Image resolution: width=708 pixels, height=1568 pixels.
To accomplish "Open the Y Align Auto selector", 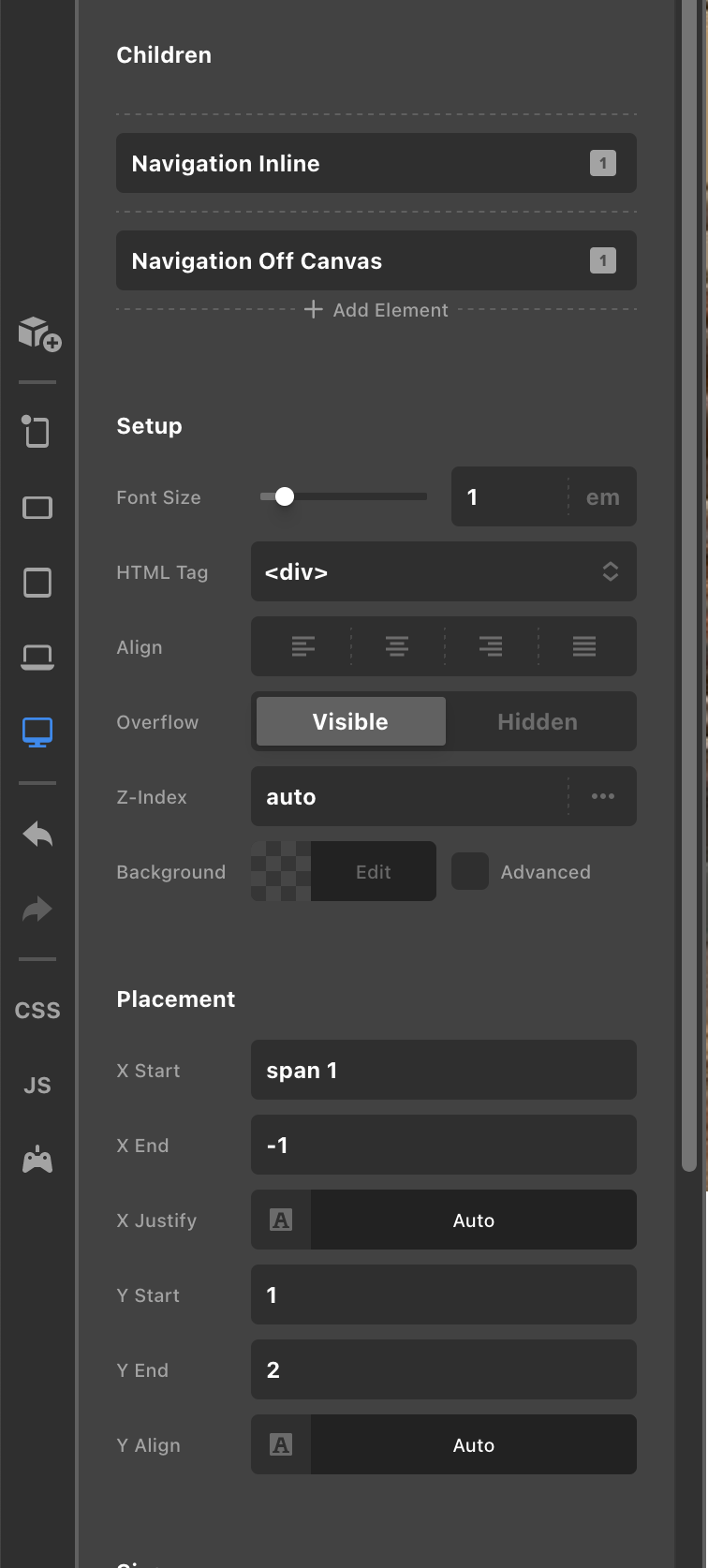I will coord(473,1444).
